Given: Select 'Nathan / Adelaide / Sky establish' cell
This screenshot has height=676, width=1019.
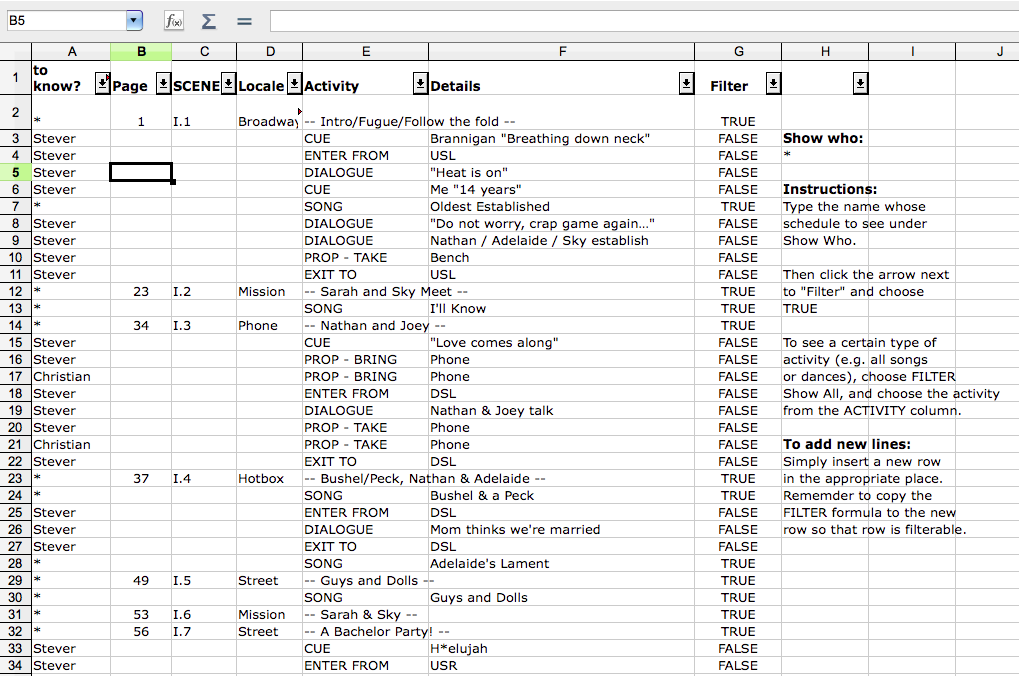Looking at the screenshot, I should click(561, 240).
